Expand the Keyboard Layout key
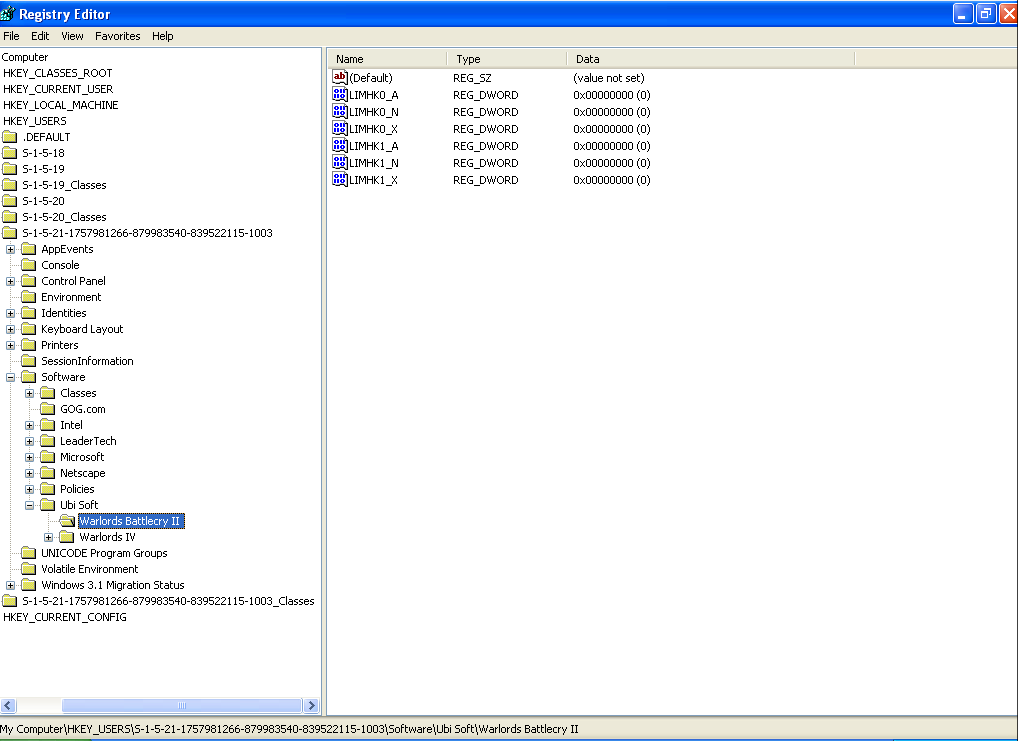 point(10,329)
